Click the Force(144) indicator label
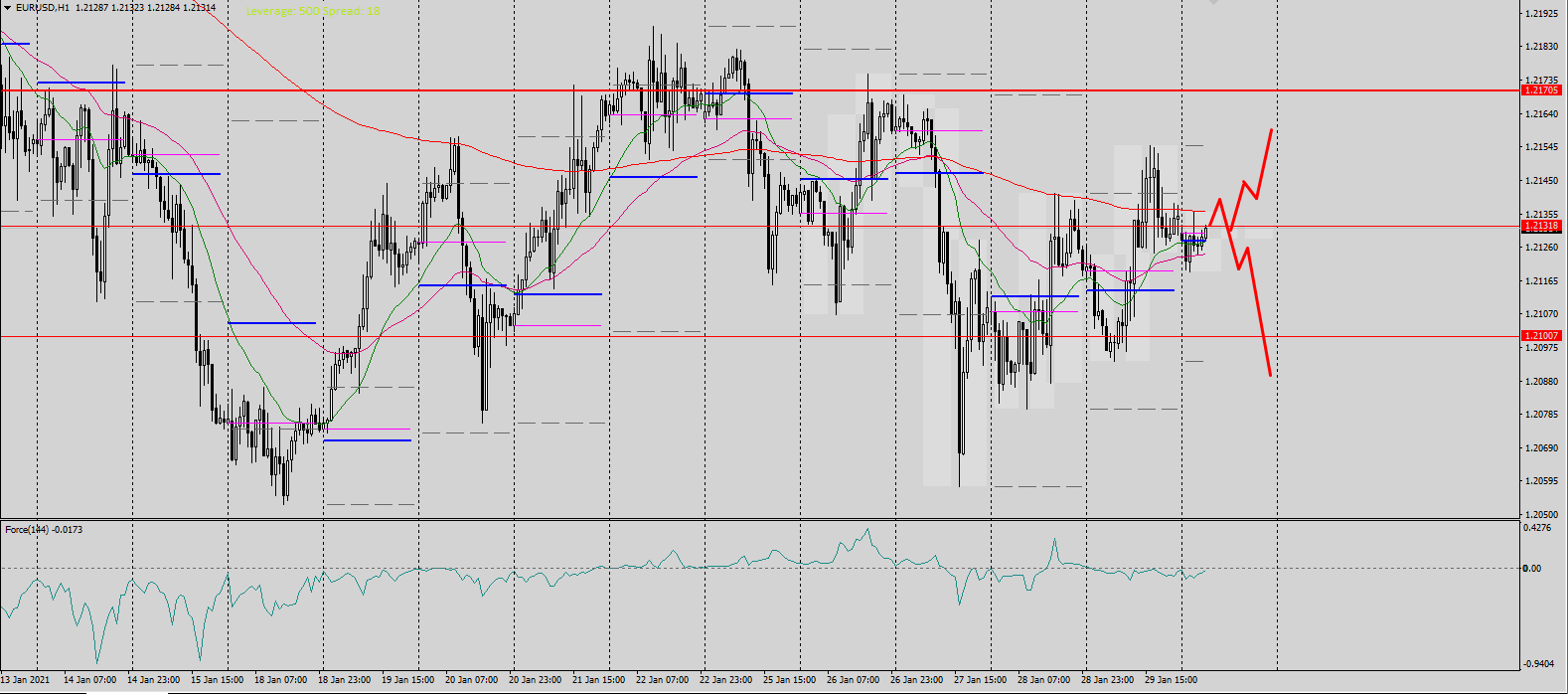 pyautogui.click(x=43, y=530)
